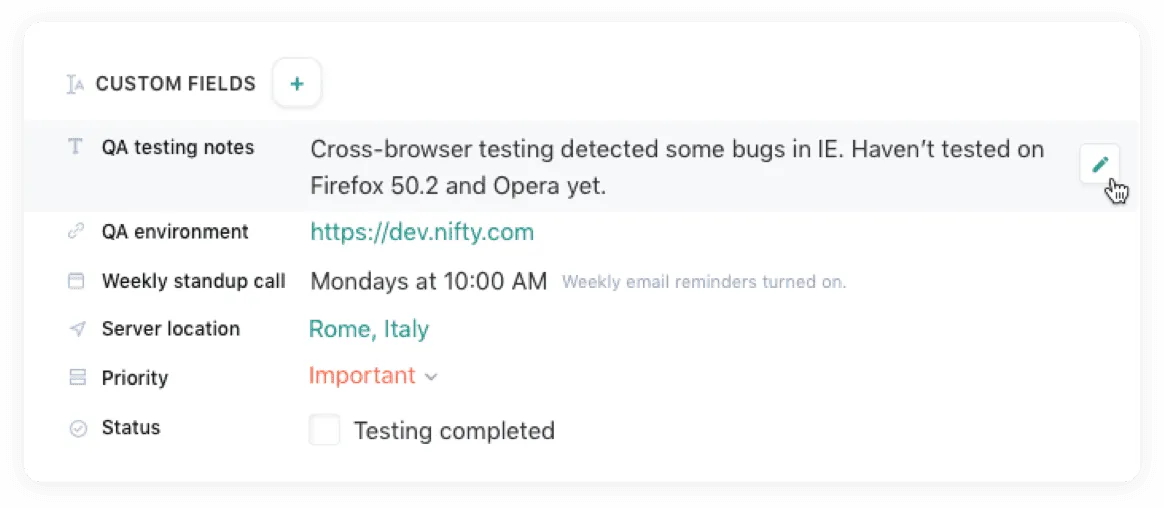Click the Weekly email reminders note
1164x508 pixels.
coord(704,283)
